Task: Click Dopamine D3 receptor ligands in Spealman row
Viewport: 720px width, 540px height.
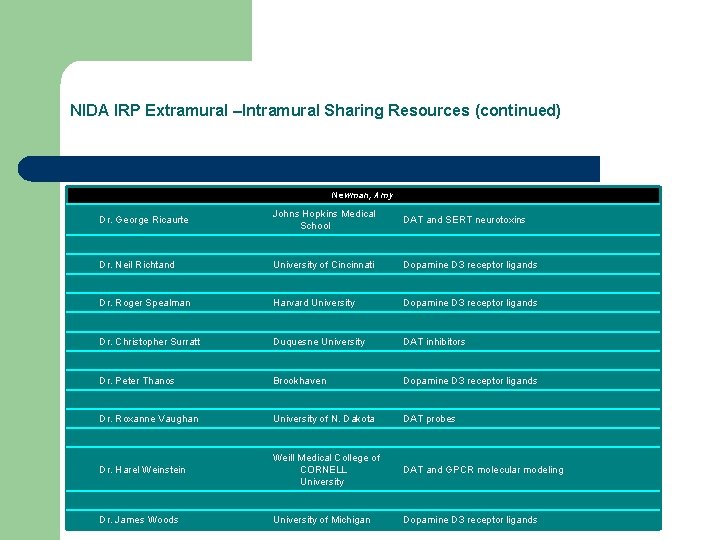Action: click(x=470, y=303)
